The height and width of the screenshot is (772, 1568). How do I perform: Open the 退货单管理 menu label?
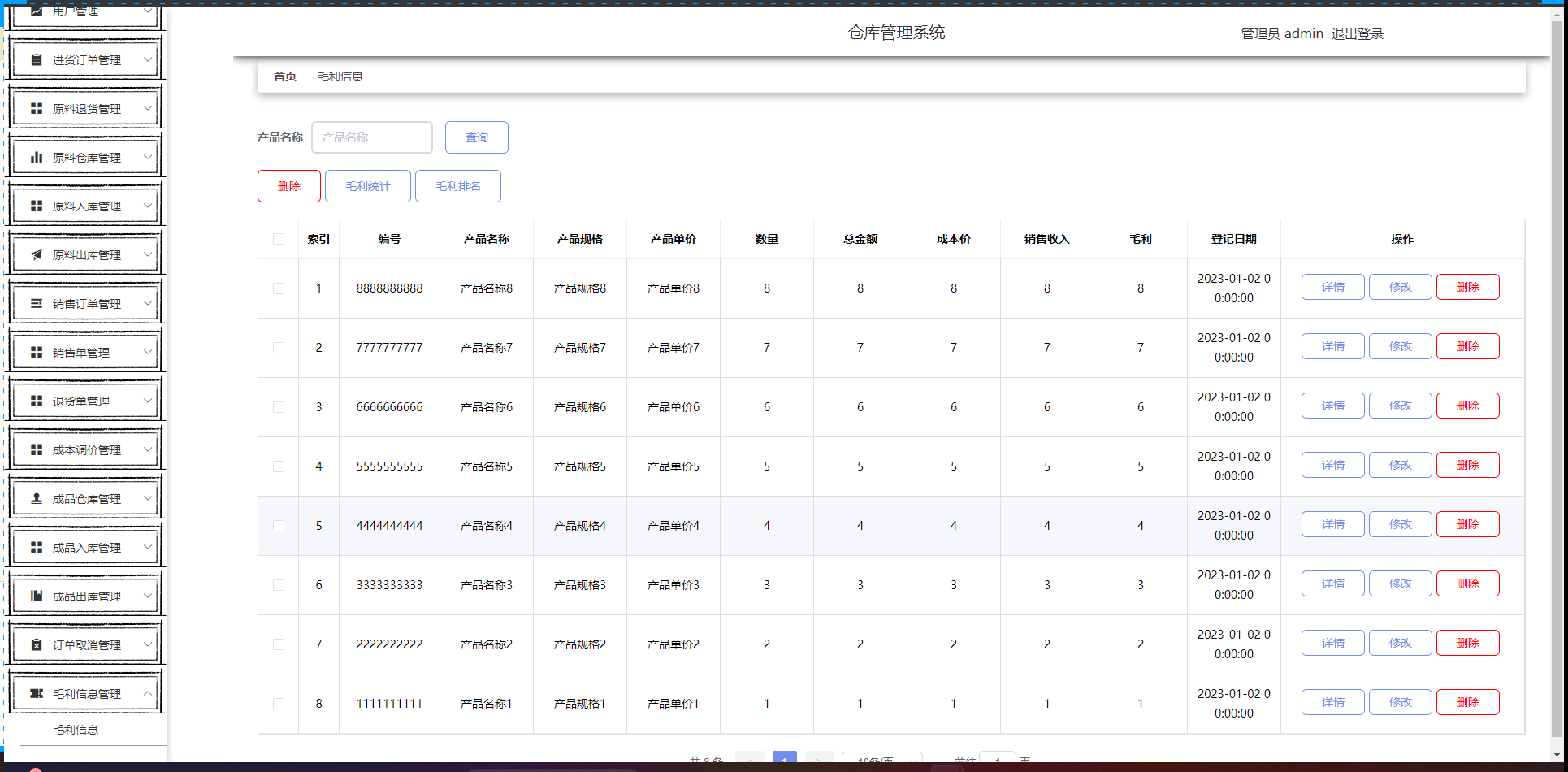click(x=81, y=401)
